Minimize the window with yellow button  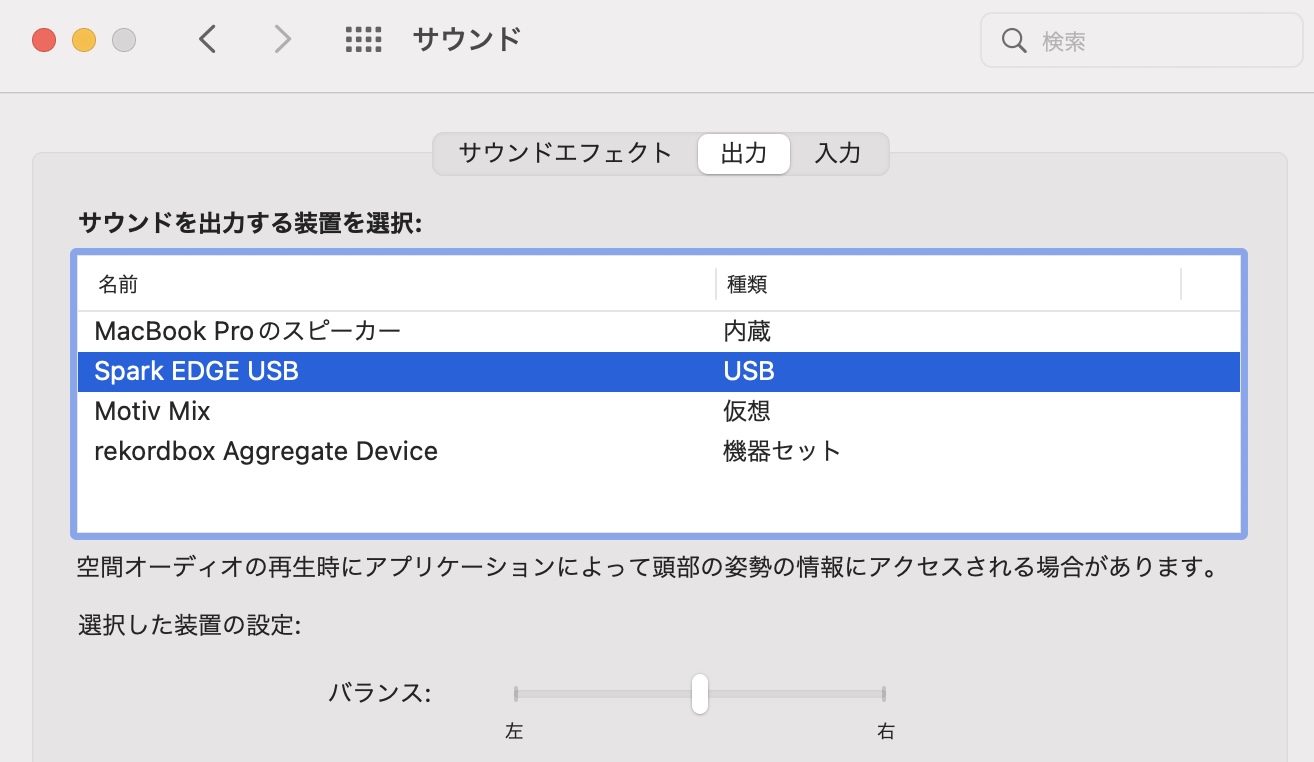(84, 41)
